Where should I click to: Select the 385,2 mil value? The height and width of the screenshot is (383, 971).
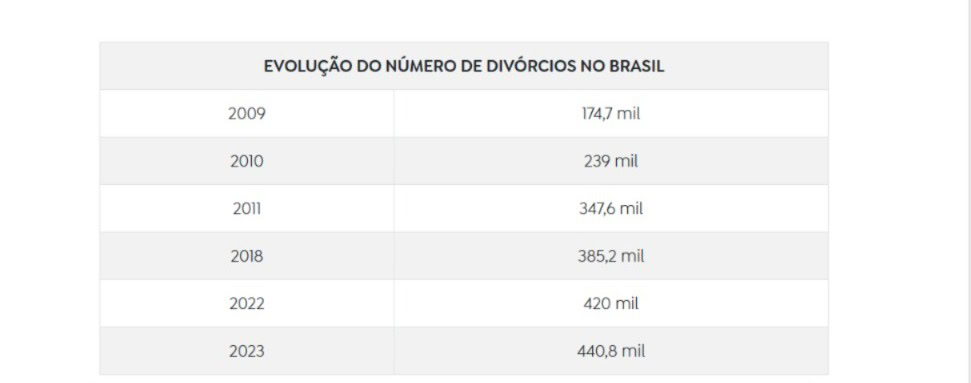click(611, 256)
